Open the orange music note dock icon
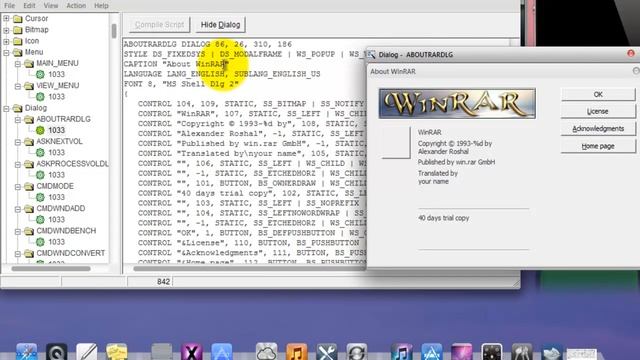Screen dimensions: 640x360 297,352
